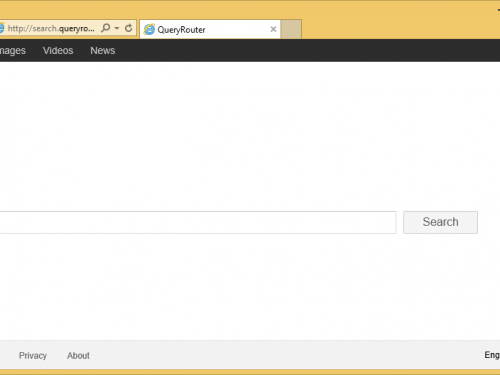
Task: Open the News search category
Action: tap(103, 51)
